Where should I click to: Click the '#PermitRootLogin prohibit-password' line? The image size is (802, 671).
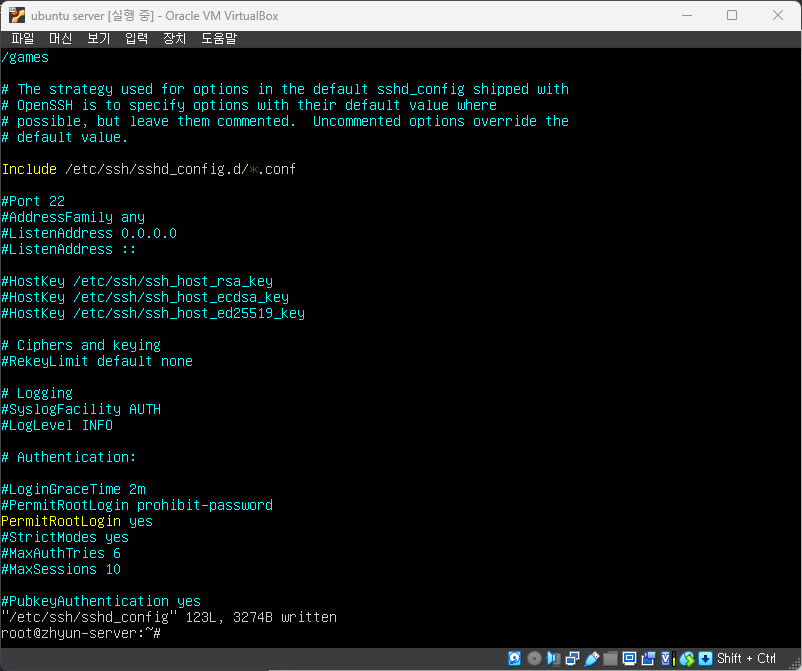coord(137,505)
